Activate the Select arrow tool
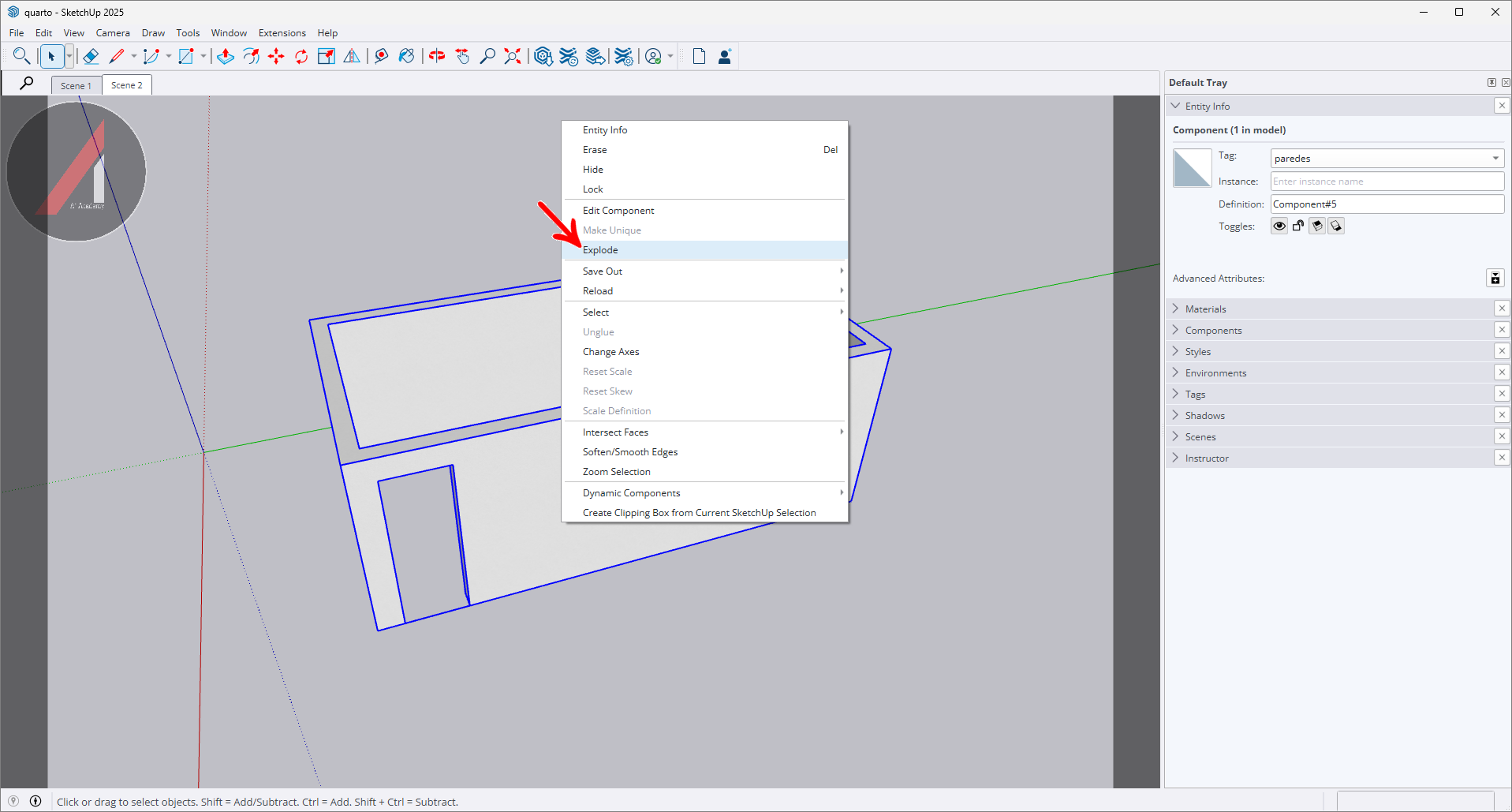This screenshot has width=1512, height=812. click(51, 56)
